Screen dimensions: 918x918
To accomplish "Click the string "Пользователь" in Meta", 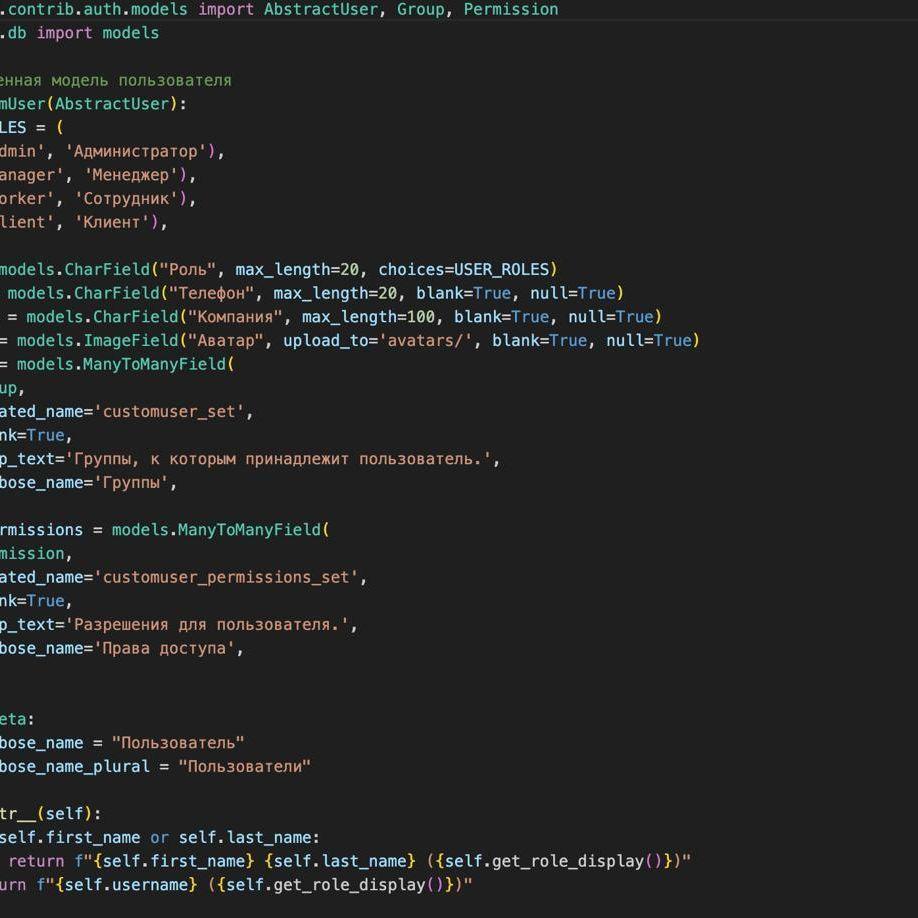I will click(x=178, y=743).
